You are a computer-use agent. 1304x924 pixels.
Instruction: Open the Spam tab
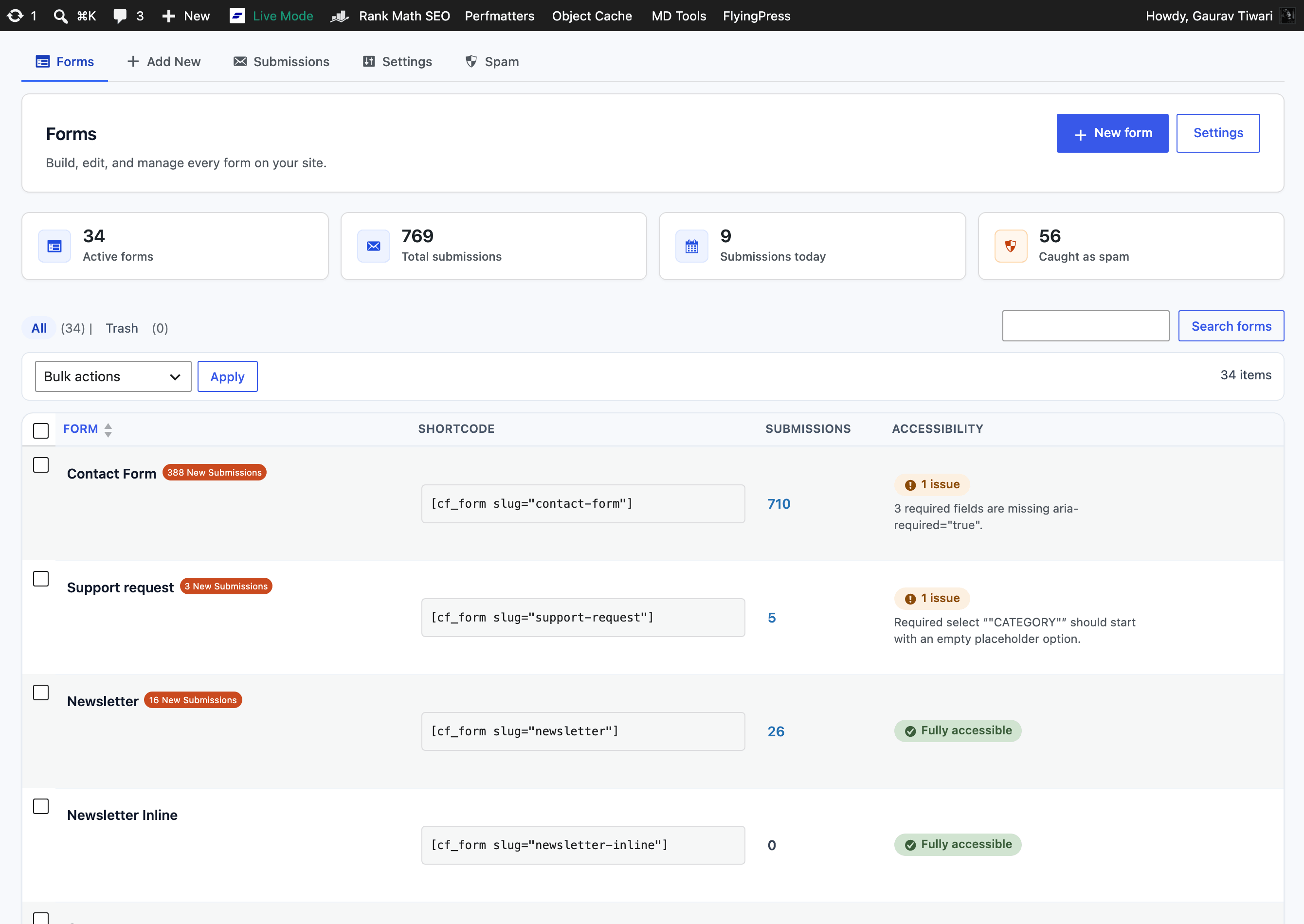[492, 61]
